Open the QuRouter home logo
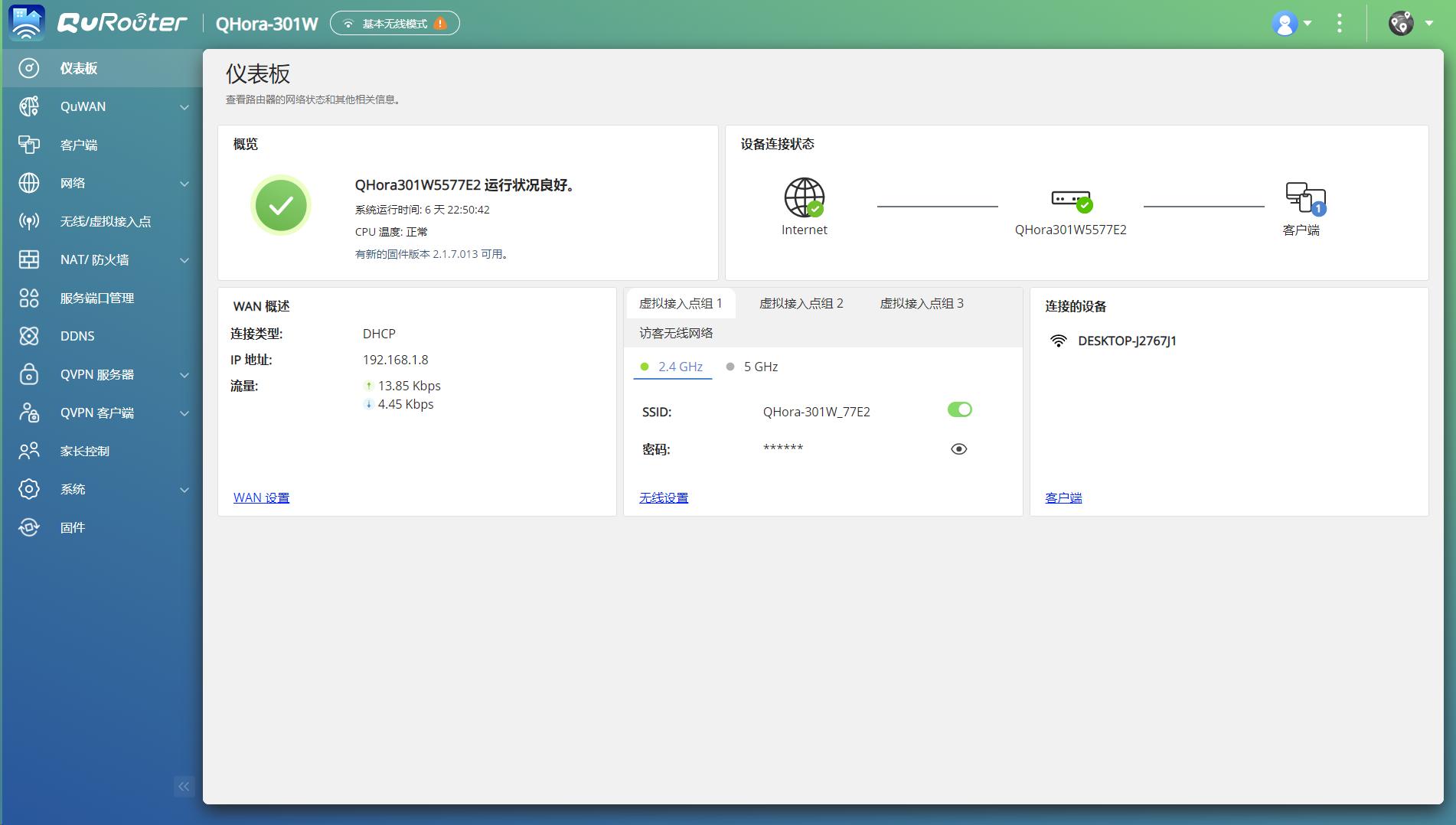 click(122, 23)
